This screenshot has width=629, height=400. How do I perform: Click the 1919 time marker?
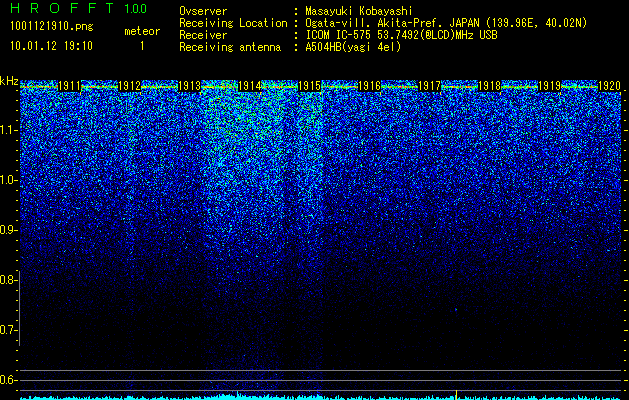click(x=549, y=86)
